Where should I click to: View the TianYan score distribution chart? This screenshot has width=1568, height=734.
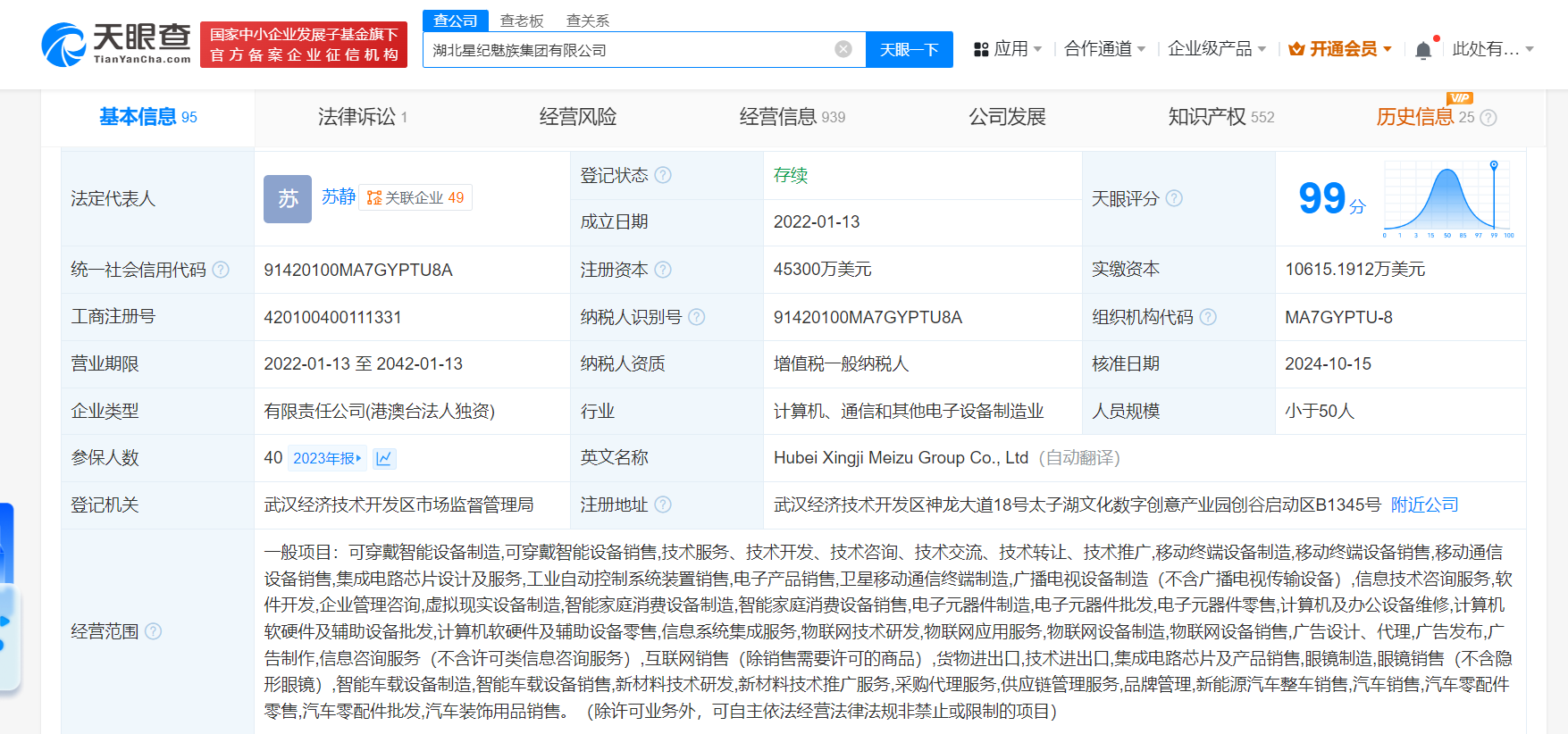pyautogui.click(x=1448, y=199)
